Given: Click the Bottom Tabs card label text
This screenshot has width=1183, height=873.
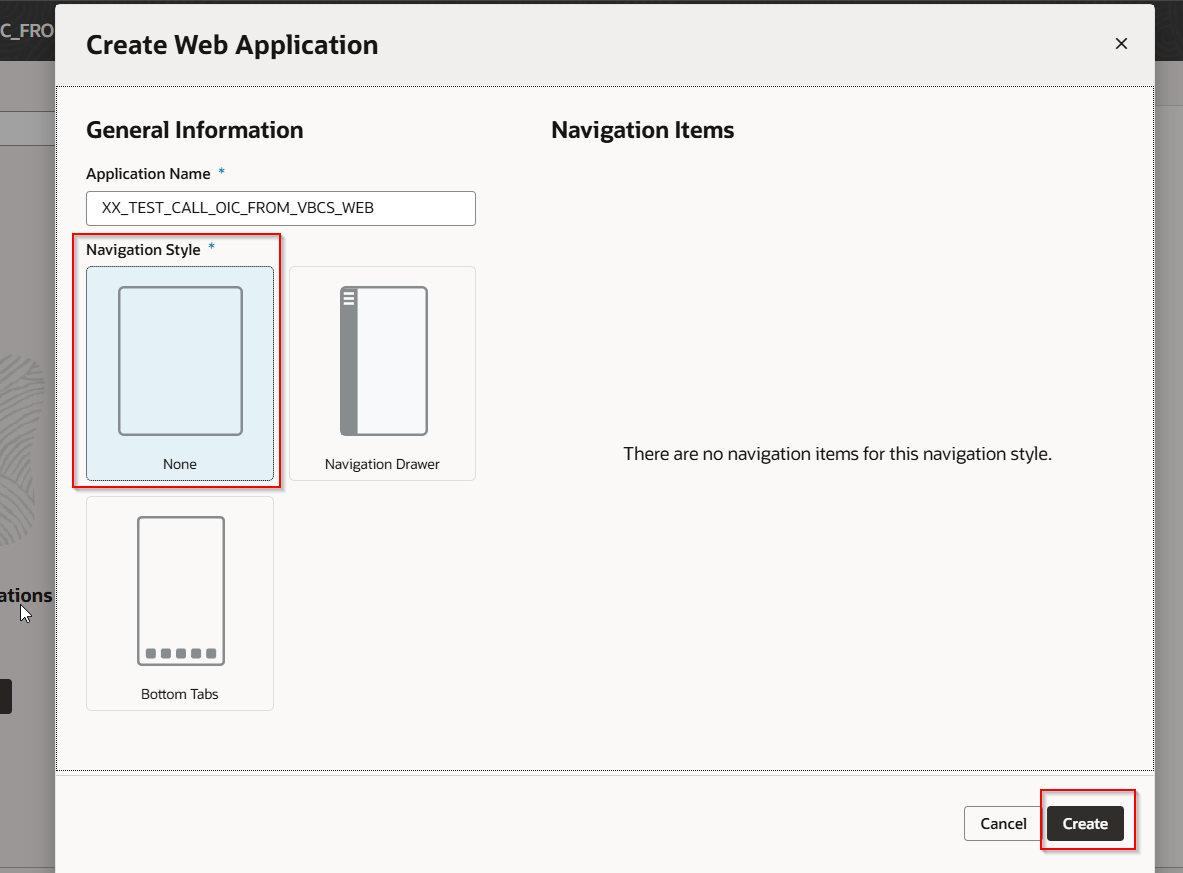Looking at the screenshot, I should (x=180, y=693).
